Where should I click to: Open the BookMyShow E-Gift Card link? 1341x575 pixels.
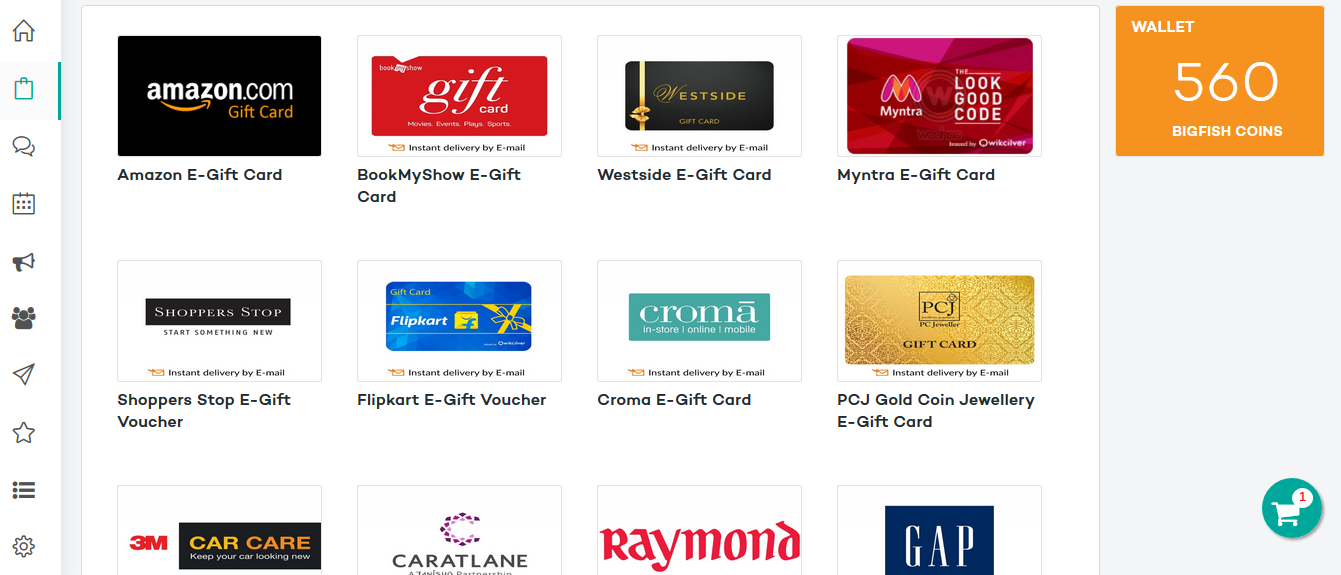tap(439, 185)
